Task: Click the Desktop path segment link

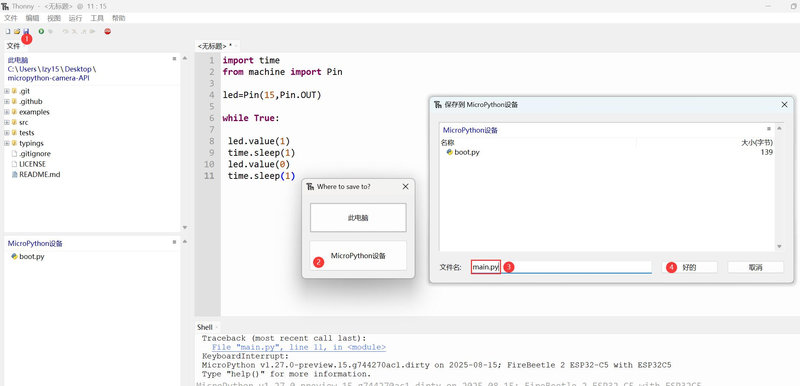Action: click(78, 69)
